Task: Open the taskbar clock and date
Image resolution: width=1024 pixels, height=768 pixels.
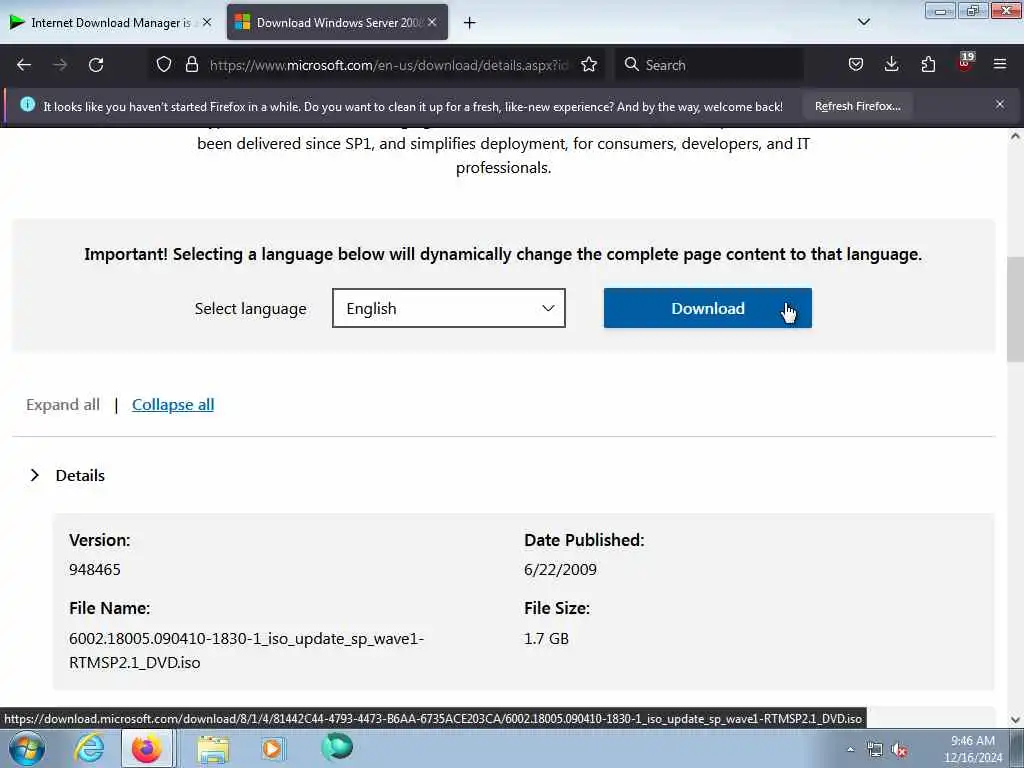Action: (x=972, y=749)
